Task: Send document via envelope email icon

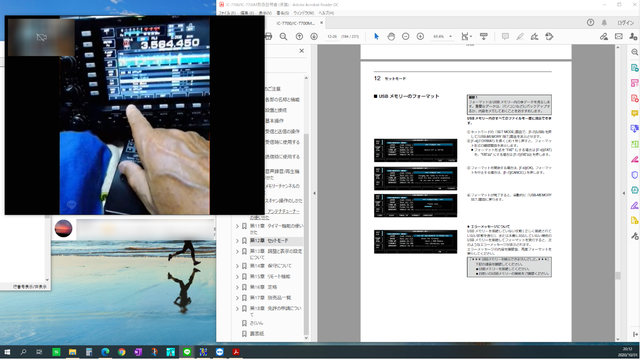Action: 619,36
